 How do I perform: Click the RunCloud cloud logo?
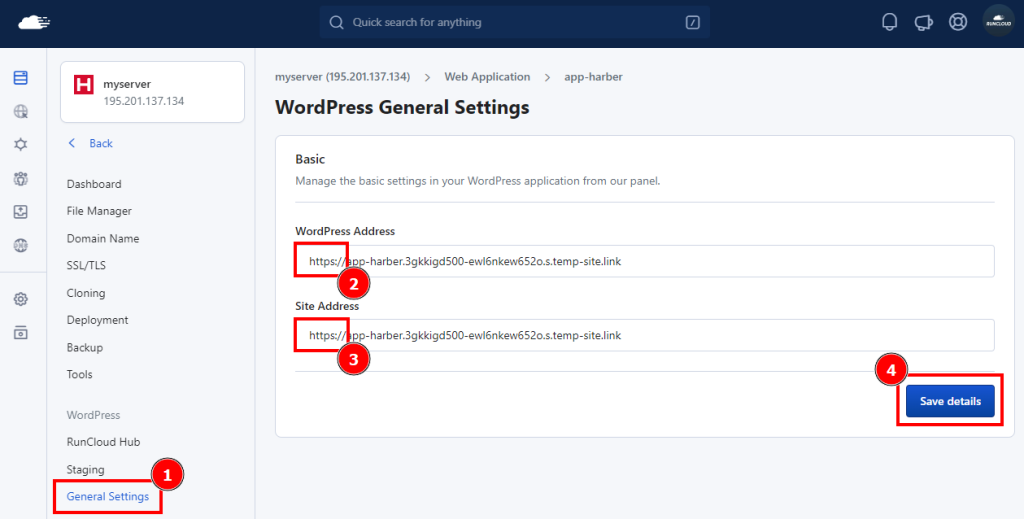(x=34, y=22)
